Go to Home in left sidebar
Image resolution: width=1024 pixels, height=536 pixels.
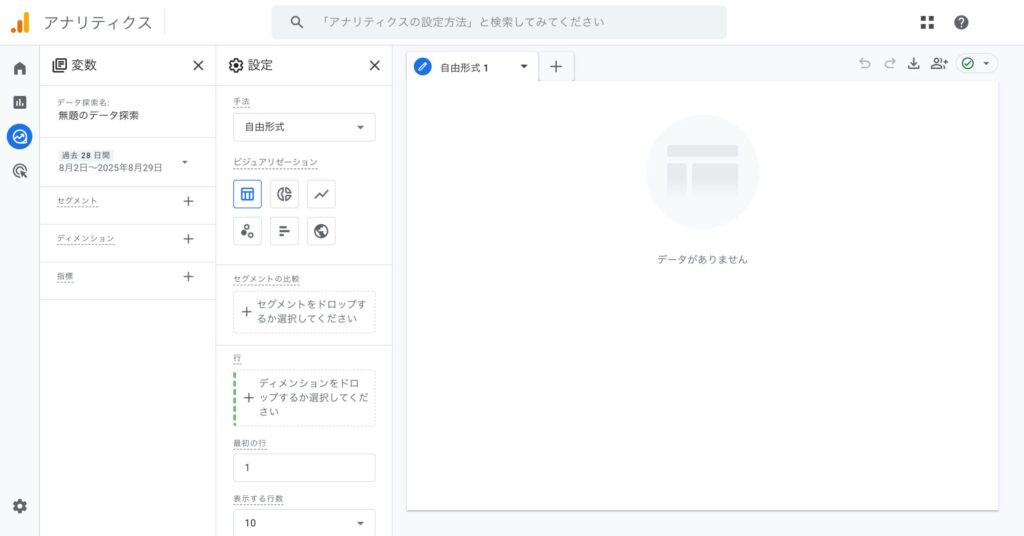pos(19,69)
